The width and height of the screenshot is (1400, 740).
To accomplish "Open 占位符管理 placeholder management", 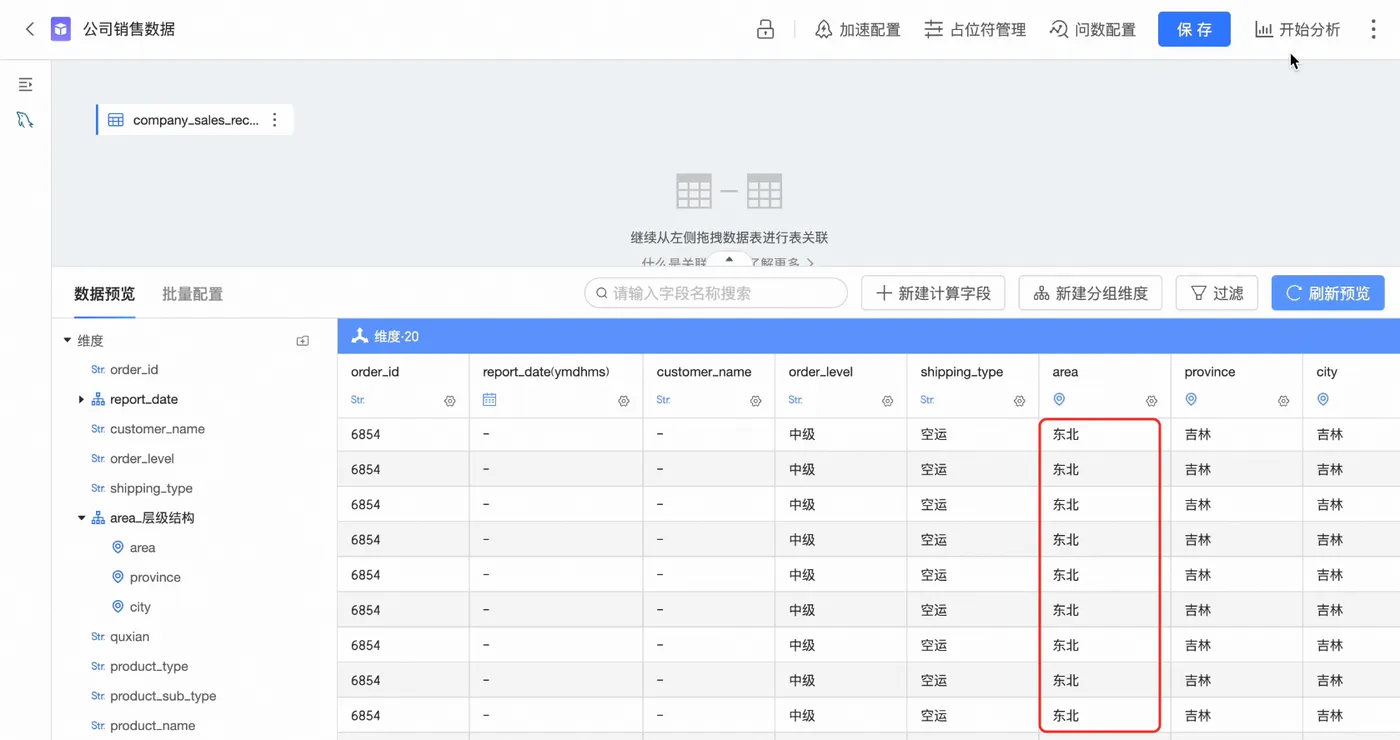I will pyautogui.click(x=975, y=29).
